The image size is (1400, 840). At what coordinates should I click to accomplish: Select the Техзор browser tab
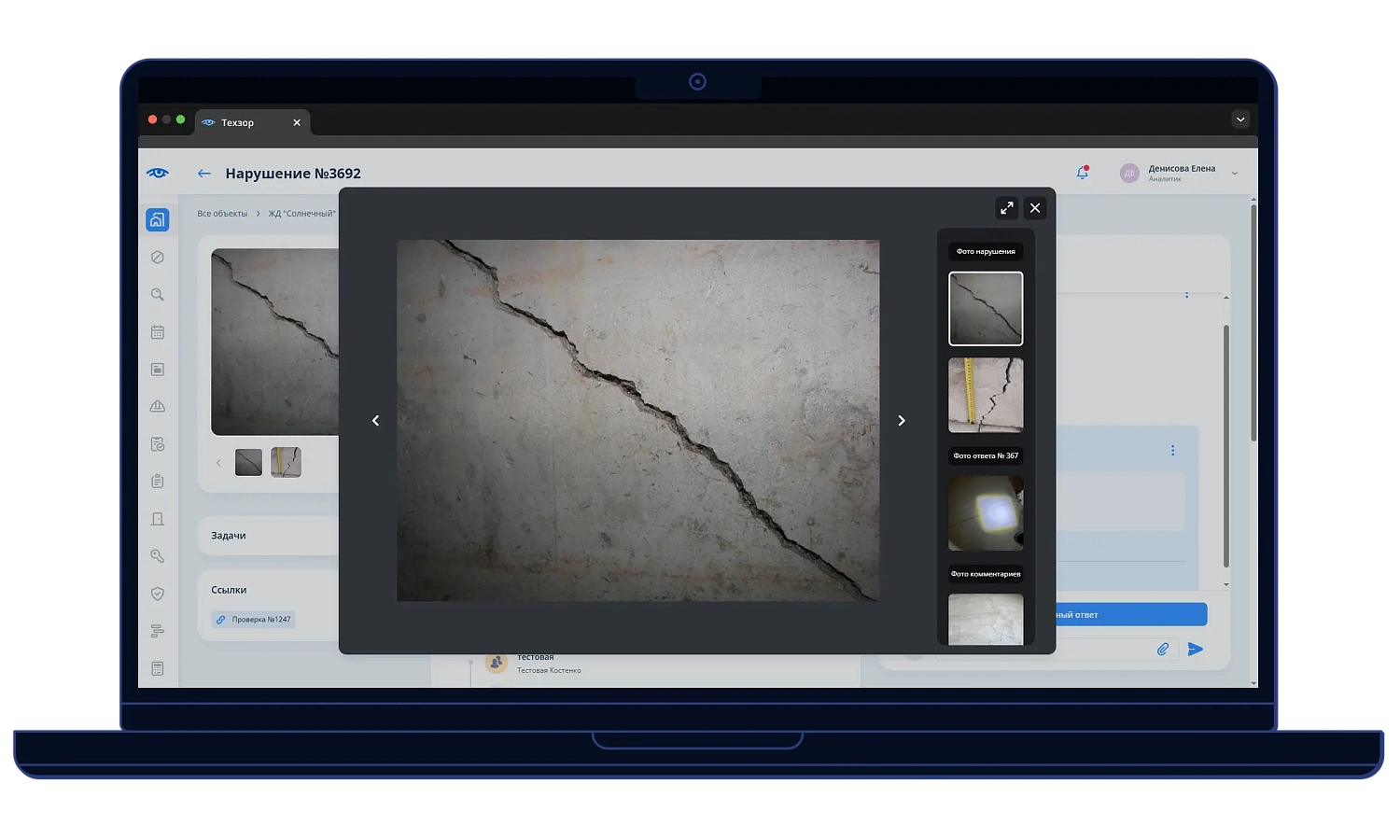[252, 122]
